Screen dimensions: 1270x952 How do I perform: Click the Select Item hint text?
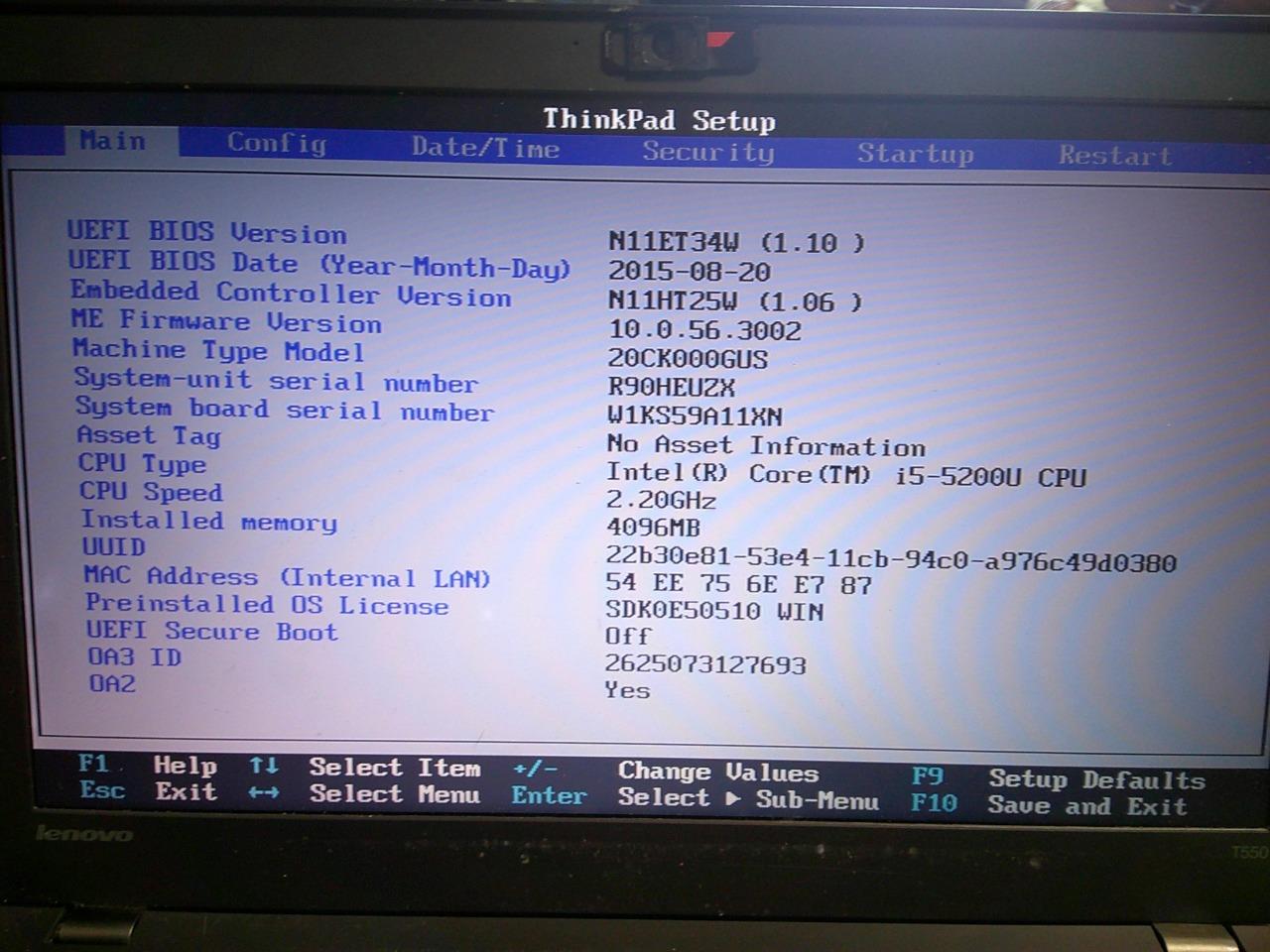click(x=395, y=768)
